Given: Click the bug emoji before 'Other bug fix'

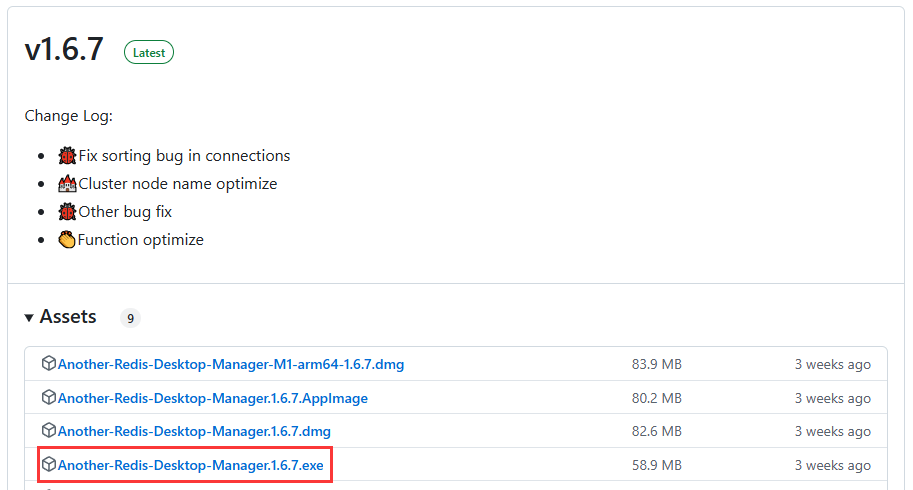Looking at the screenshot, I should [67, 212].
